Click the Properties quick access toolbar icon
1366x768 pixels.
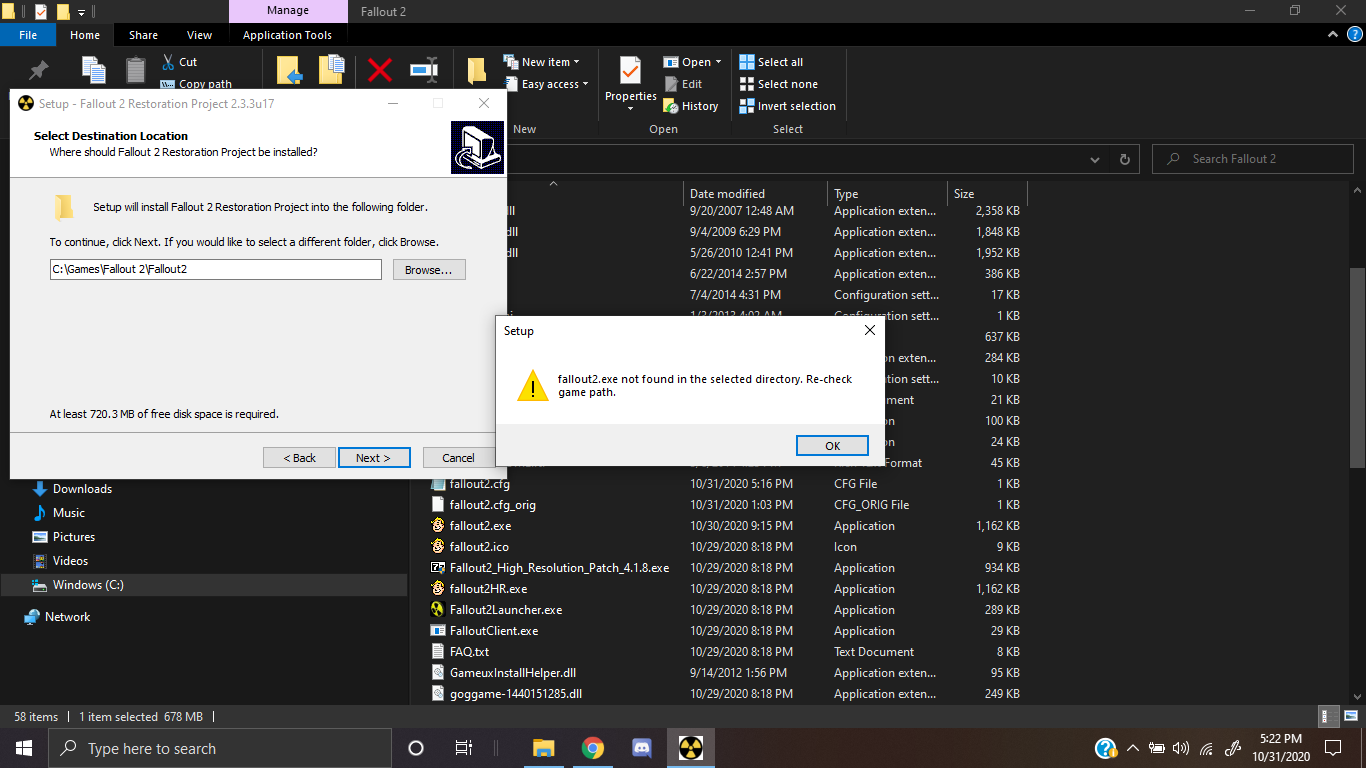pos(40,12)
